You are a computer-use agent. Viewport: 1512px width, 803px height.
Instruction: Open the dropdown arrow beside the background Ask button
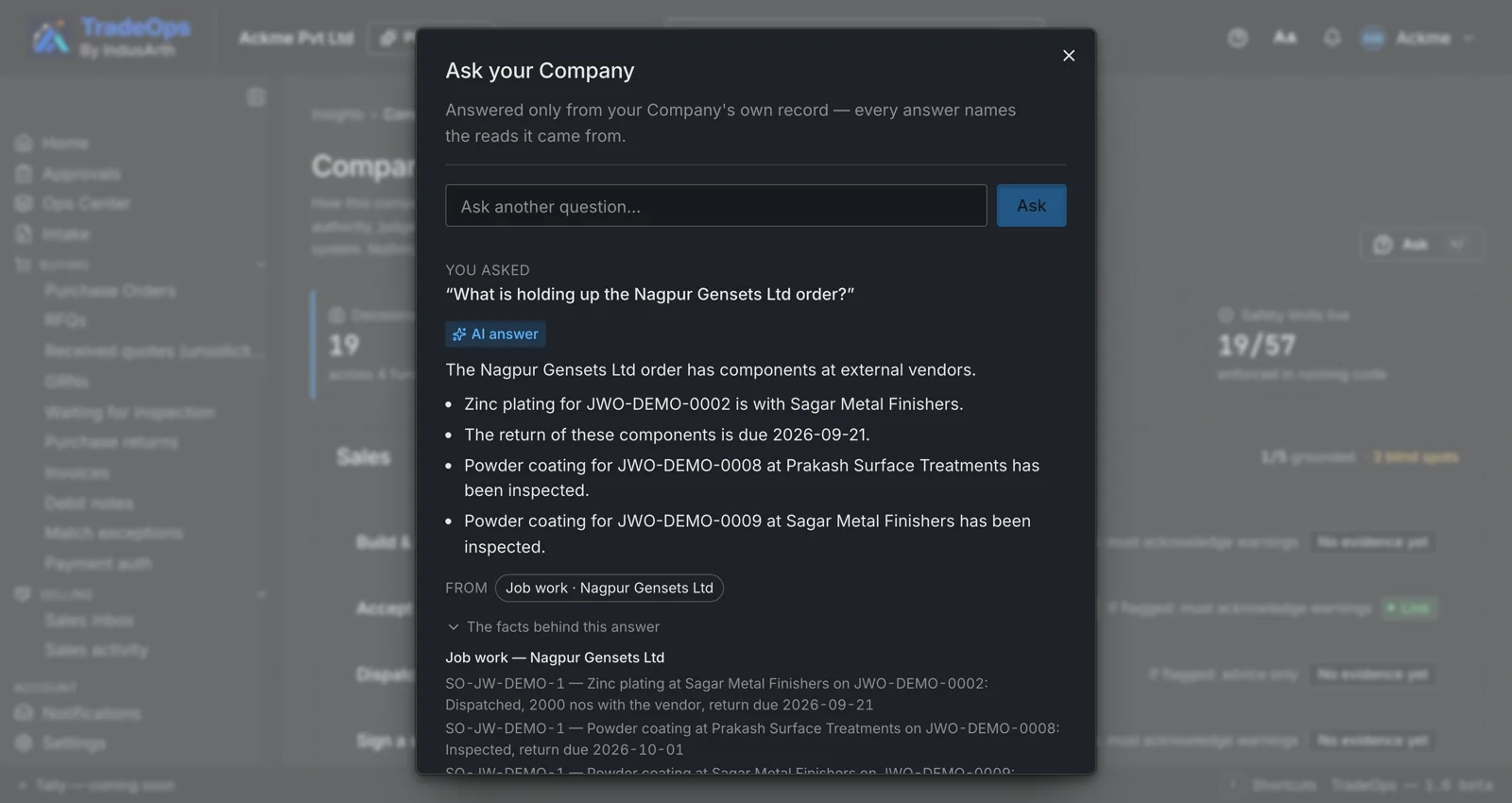point(1458,245)
